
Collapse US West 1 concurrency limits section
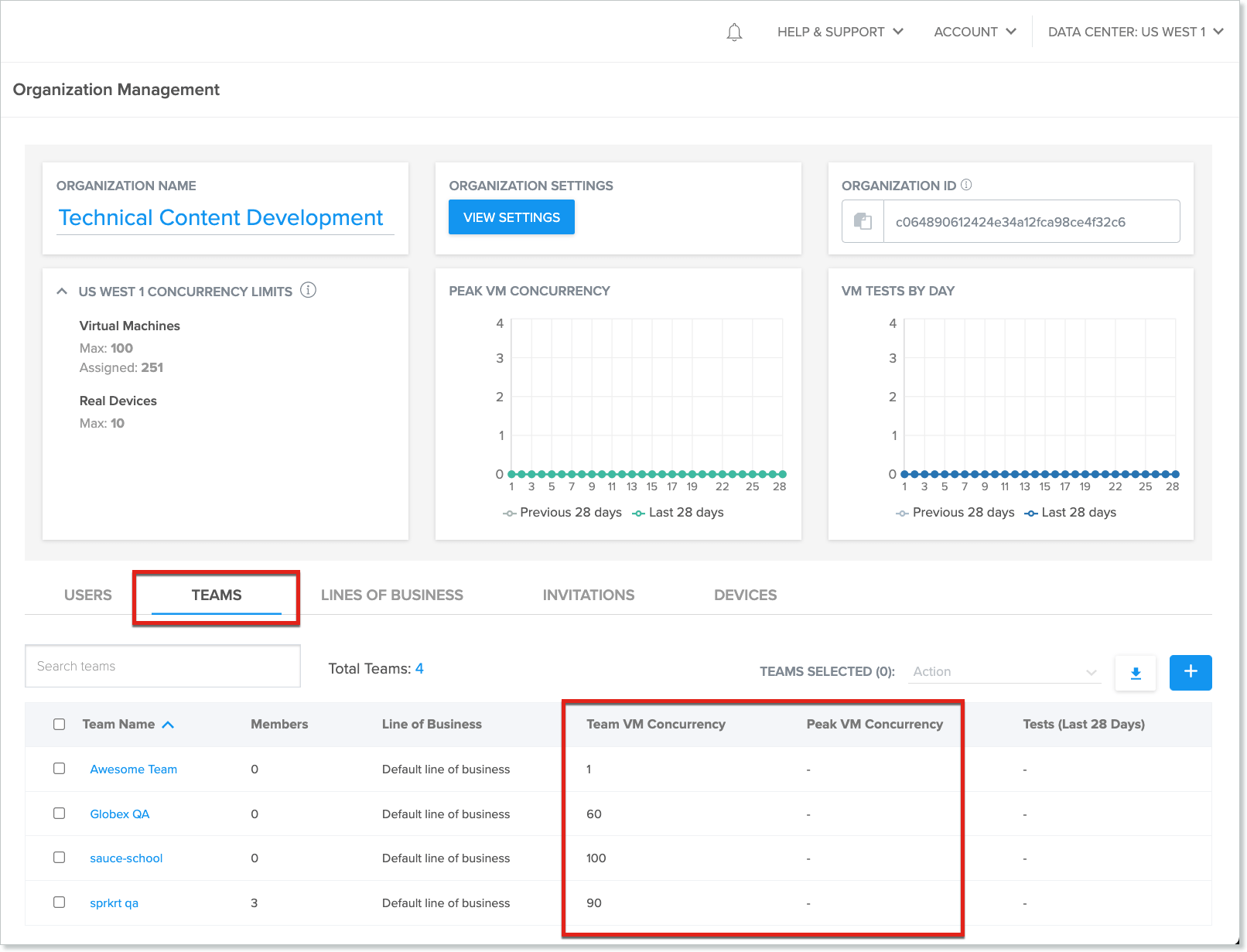click(x=62, y=292)
